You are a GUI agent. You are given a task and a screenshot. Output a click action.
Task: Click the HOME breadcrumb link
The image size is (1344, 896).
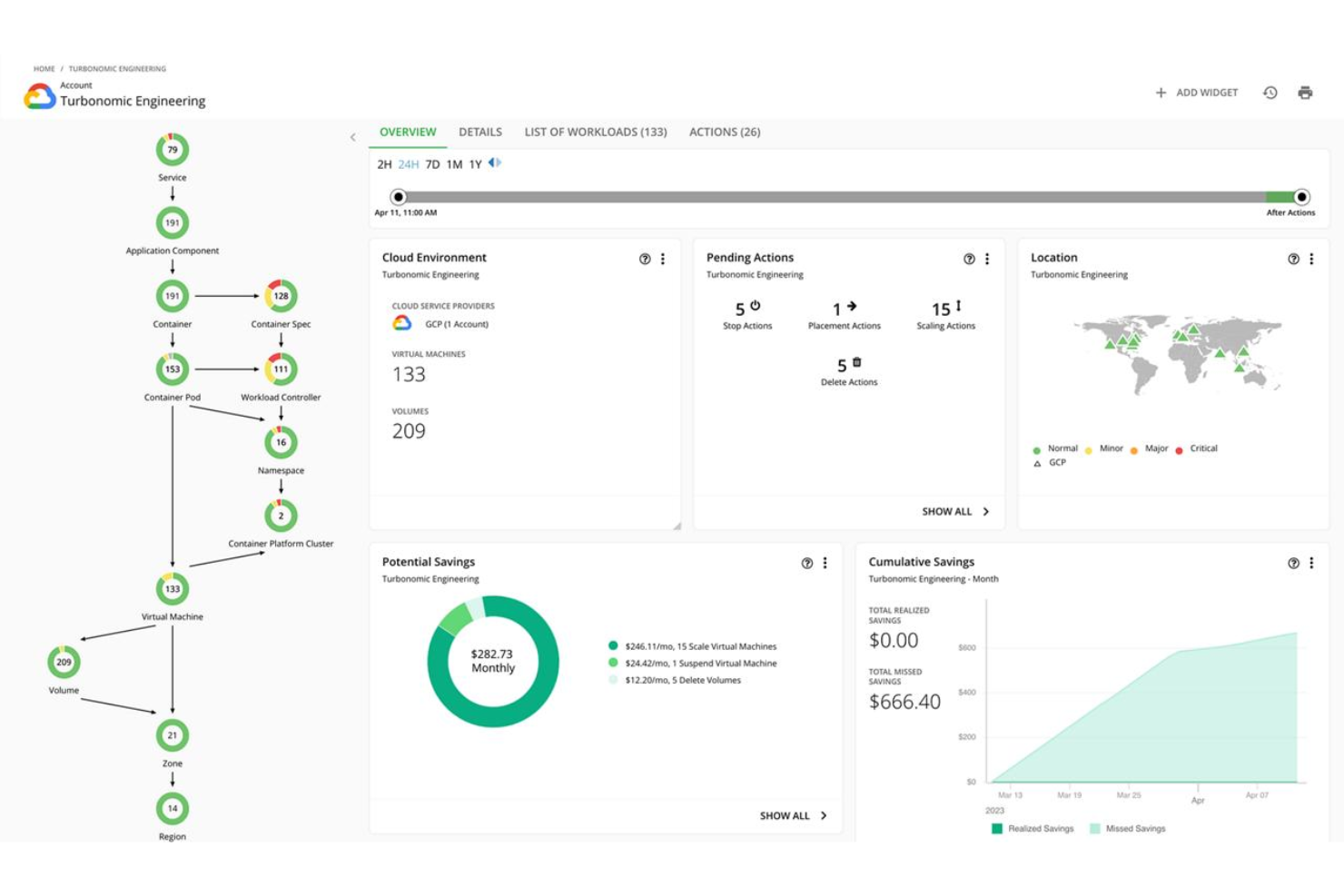point(44,69)
